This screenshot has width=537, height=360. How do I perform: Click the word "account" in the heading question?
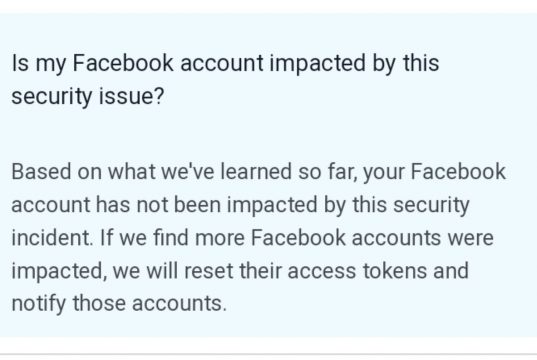pos(222,64)
